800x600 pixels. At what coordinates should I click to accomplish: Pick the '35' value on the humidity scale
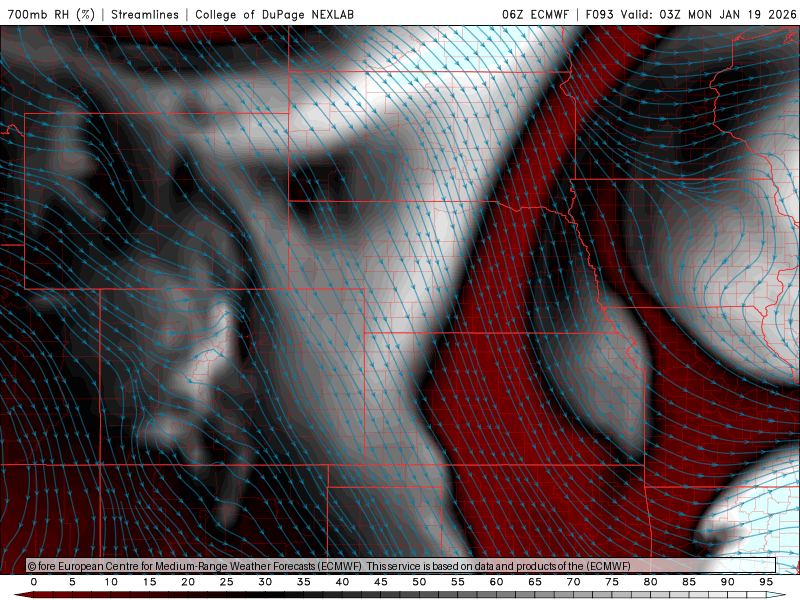pos(304,582)
